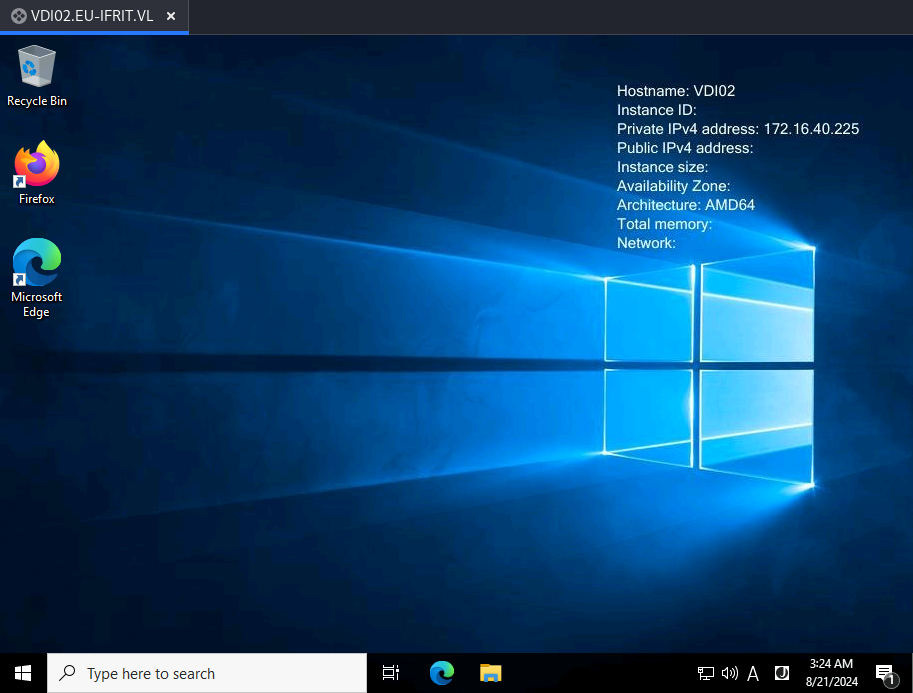Open the Recycle Bin desktop icon

[x=37, y=76]
